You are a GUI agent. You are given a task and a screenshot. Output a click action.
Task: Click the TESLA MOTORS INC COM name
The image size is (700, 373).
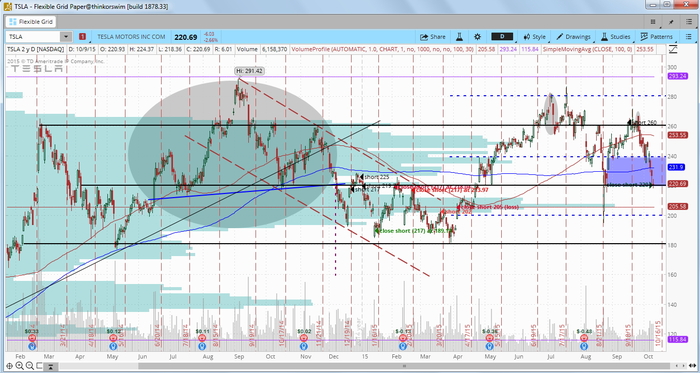[x=131, y=37]
